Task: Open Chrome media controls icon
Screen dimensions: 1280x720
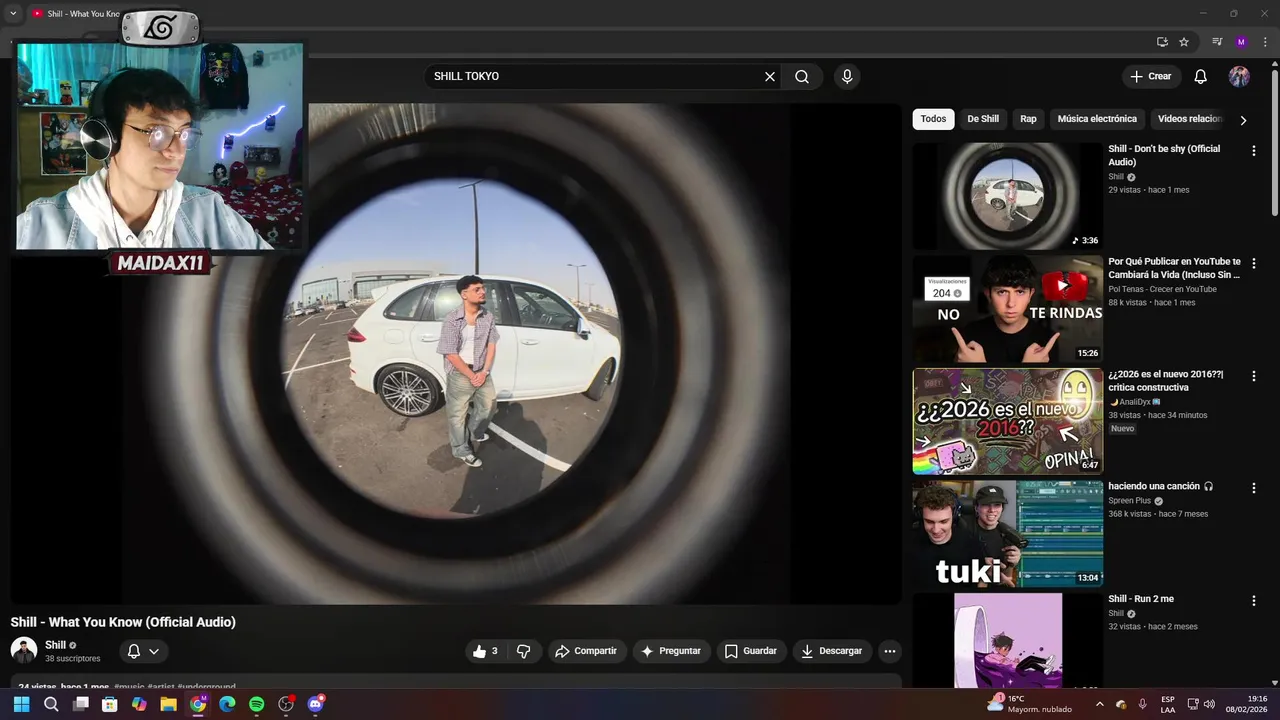Action: pos(1217,42)
